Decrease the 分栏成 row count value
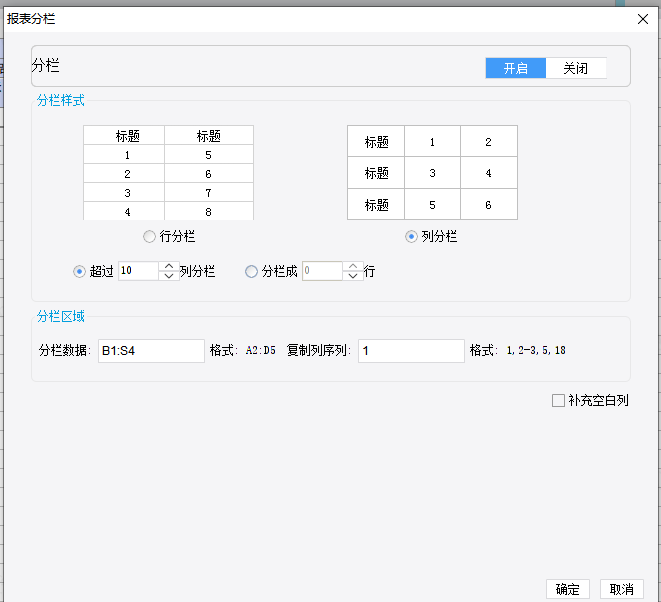Screen dimensions: 661x602 click(352, 276)
